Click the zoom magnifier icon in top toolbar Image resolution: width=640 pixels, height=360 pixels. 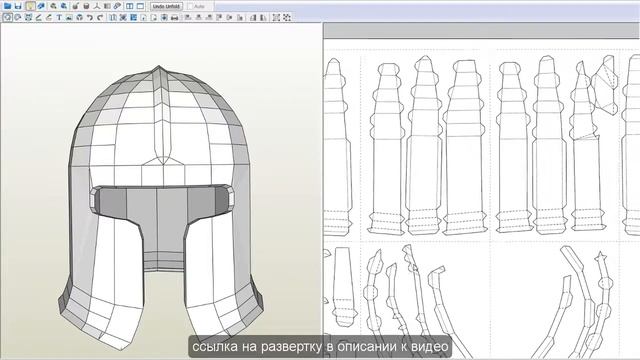click(x=53, y=6)
